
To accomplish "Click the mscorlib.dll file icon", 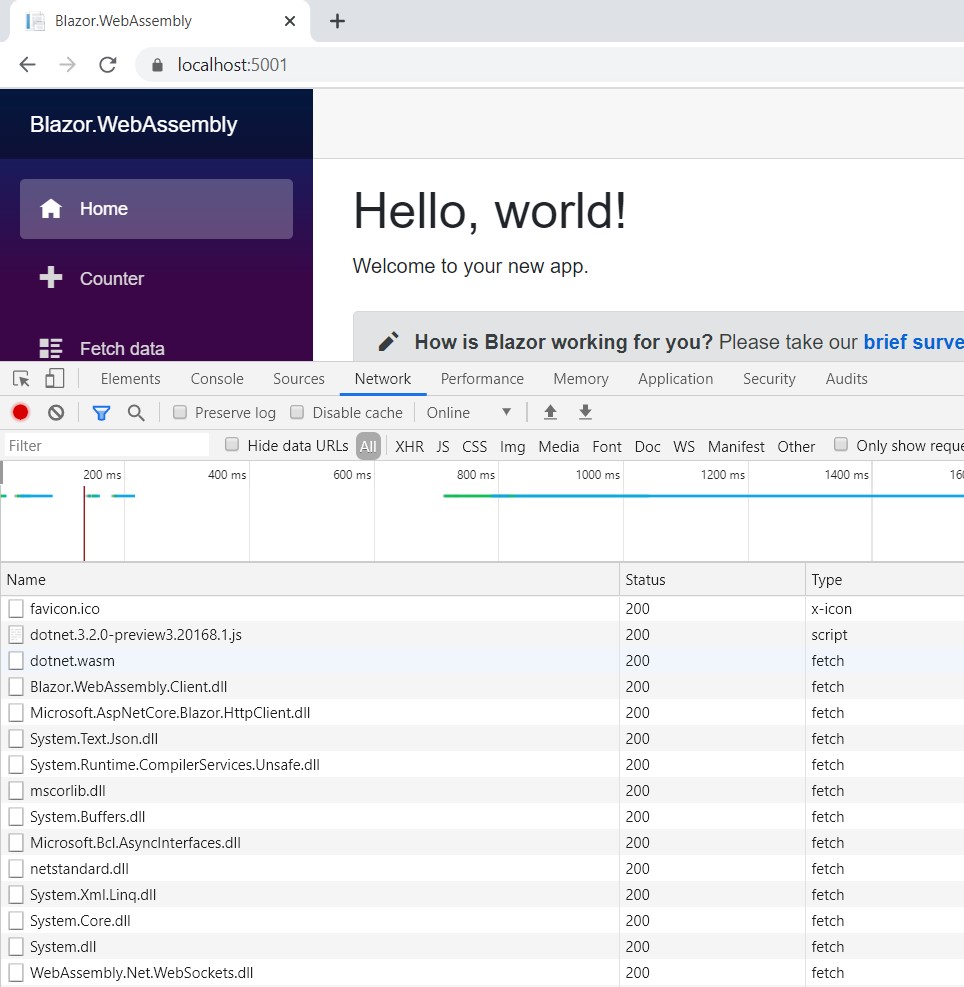I will [x=16, y=791].
